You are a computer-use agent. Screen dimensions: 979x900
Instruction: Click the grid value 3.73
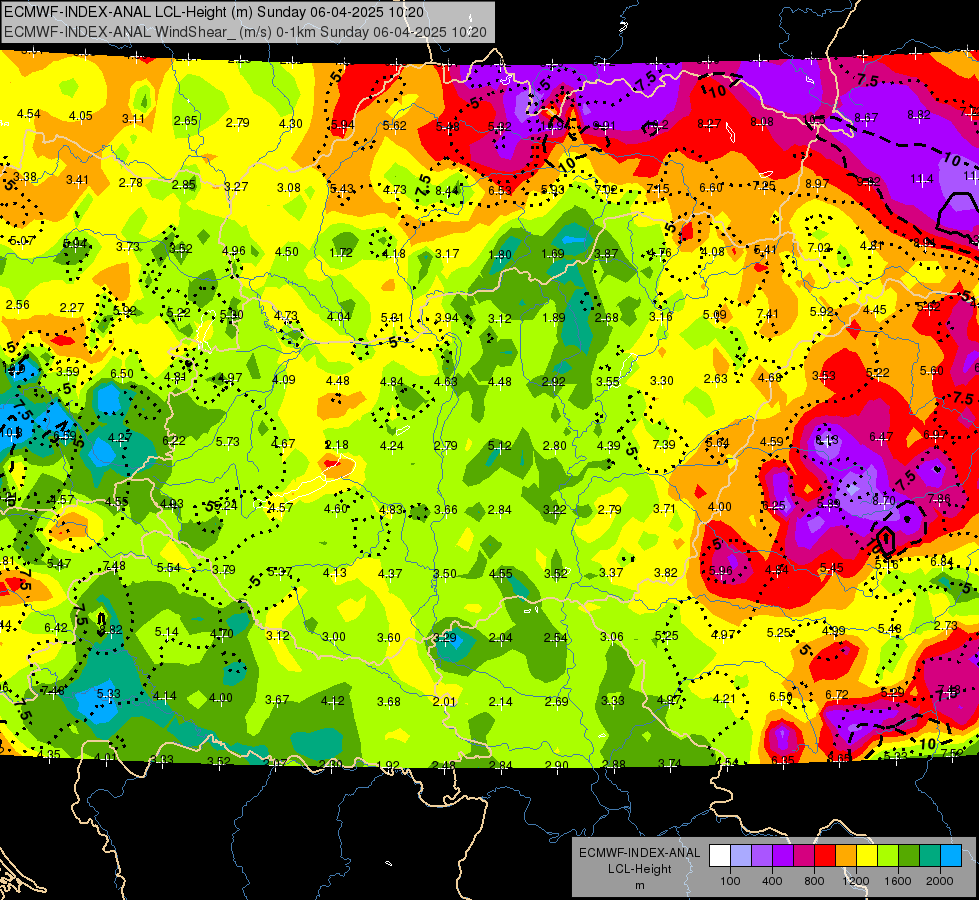click(127, 247)
